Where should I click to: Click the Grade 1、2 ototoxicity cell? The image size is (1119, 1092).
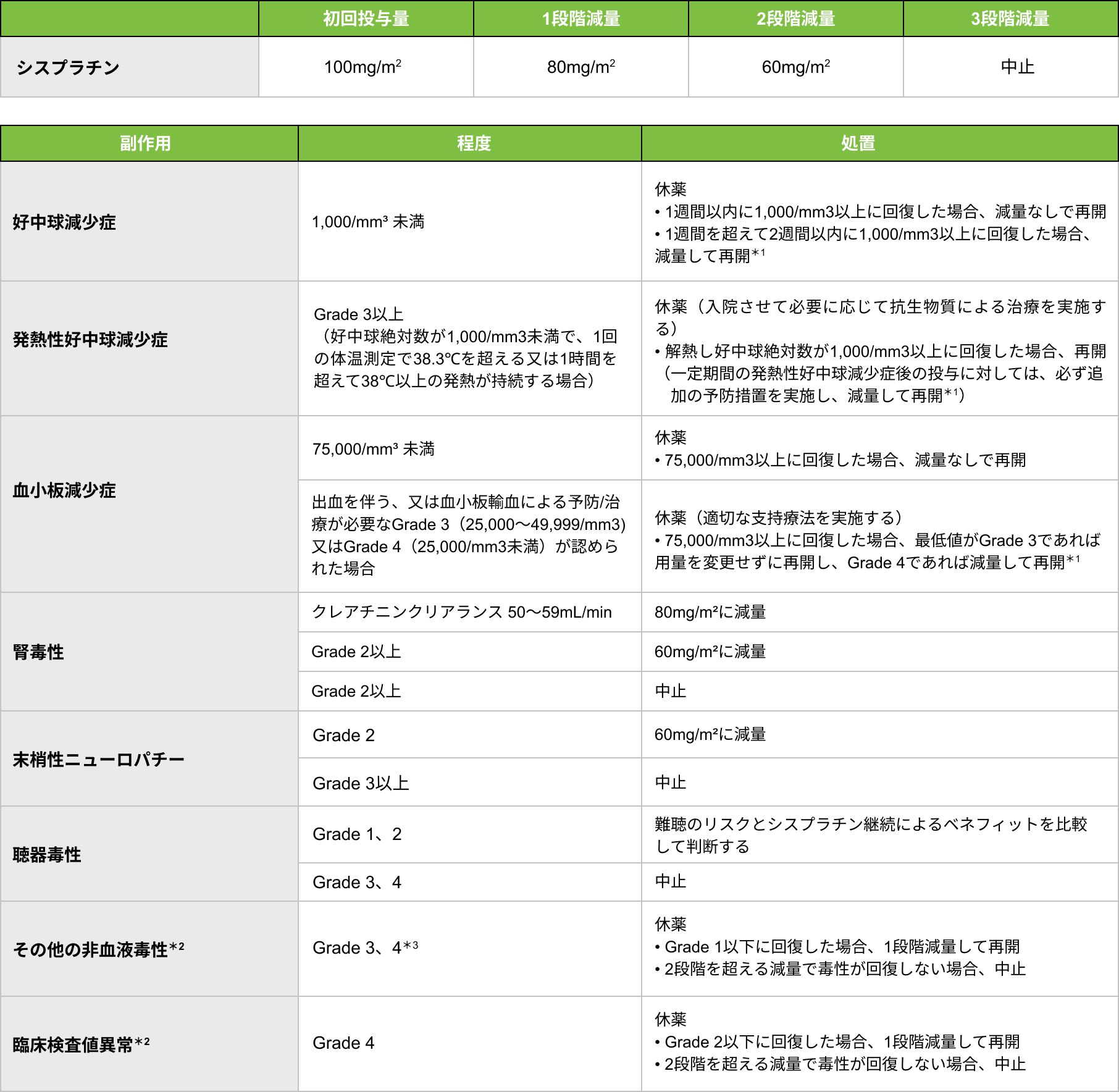[469, 834]
